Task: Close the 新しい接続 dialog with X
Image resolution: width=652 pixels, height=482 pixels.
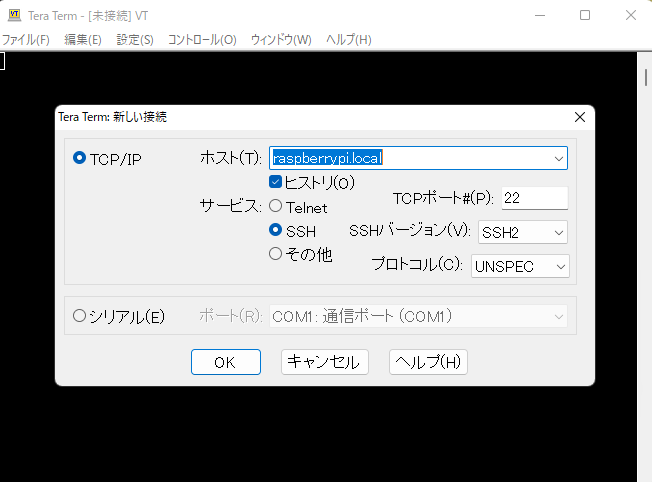Action: (x=580, y=117)
